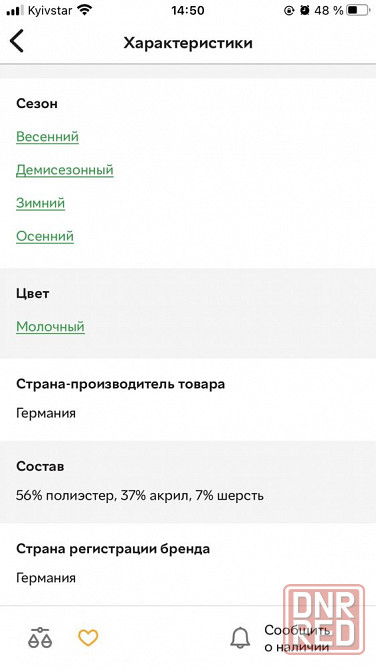Tap the Wi-Fi icon in status bar
The width and height of the screenshot is (376, 670).
85,10
